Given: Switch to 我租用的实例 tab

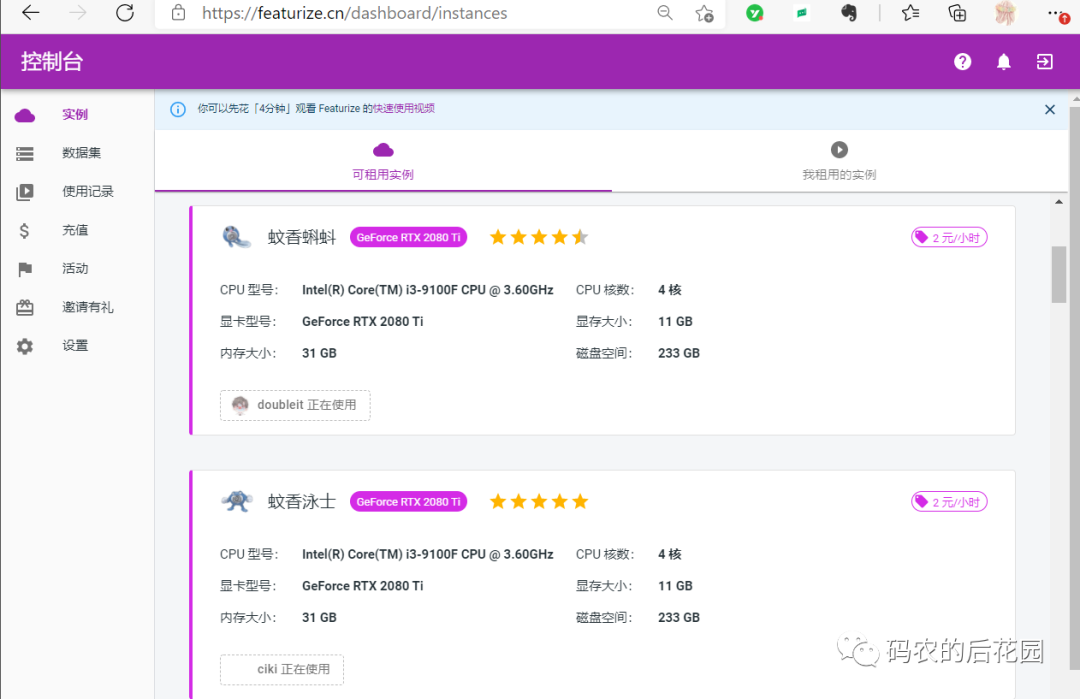Looking at the screenshot, I should (839, 161).
